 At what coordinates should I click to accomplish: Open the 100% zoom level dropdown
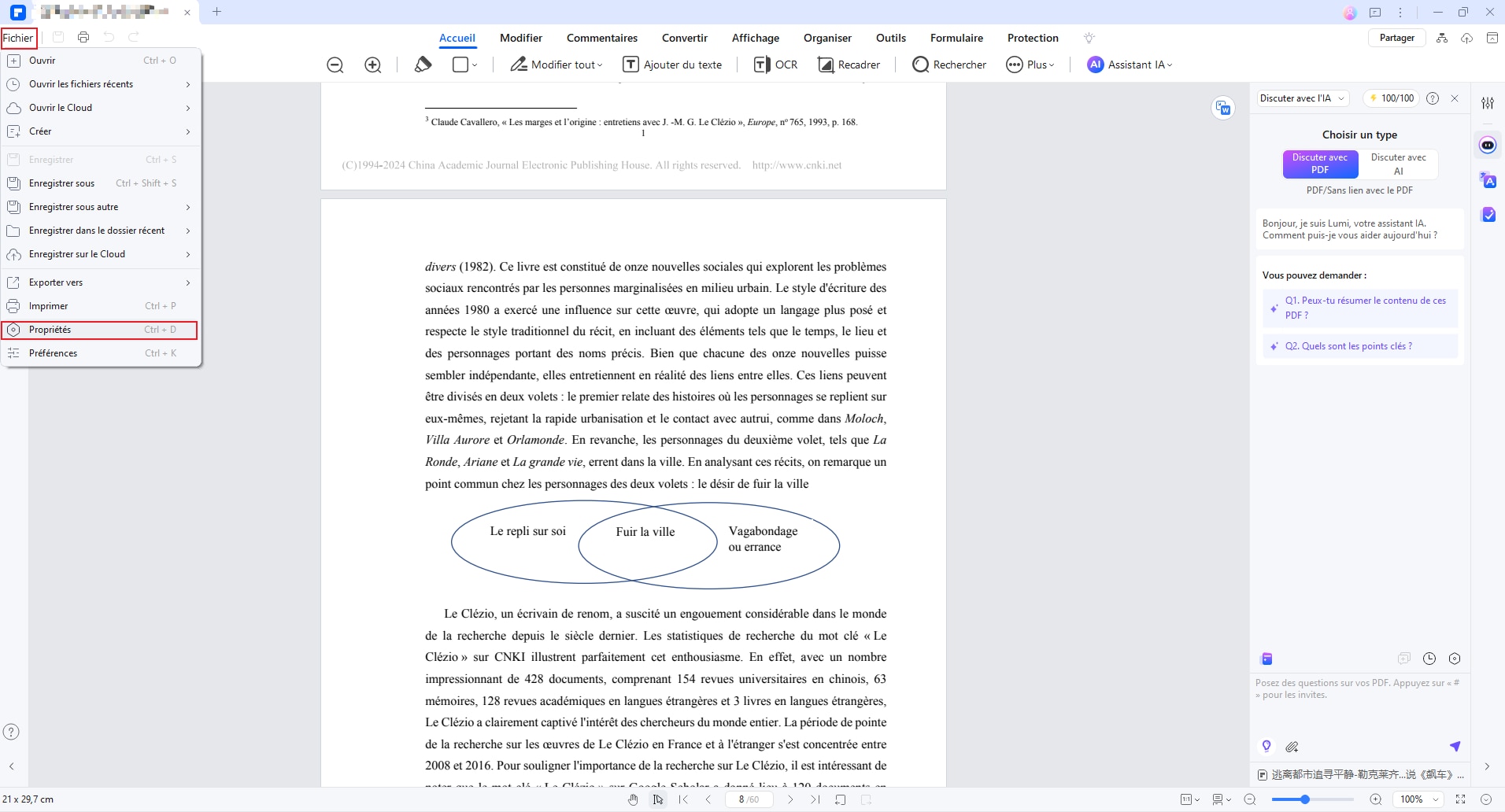tap(1418, 799)
